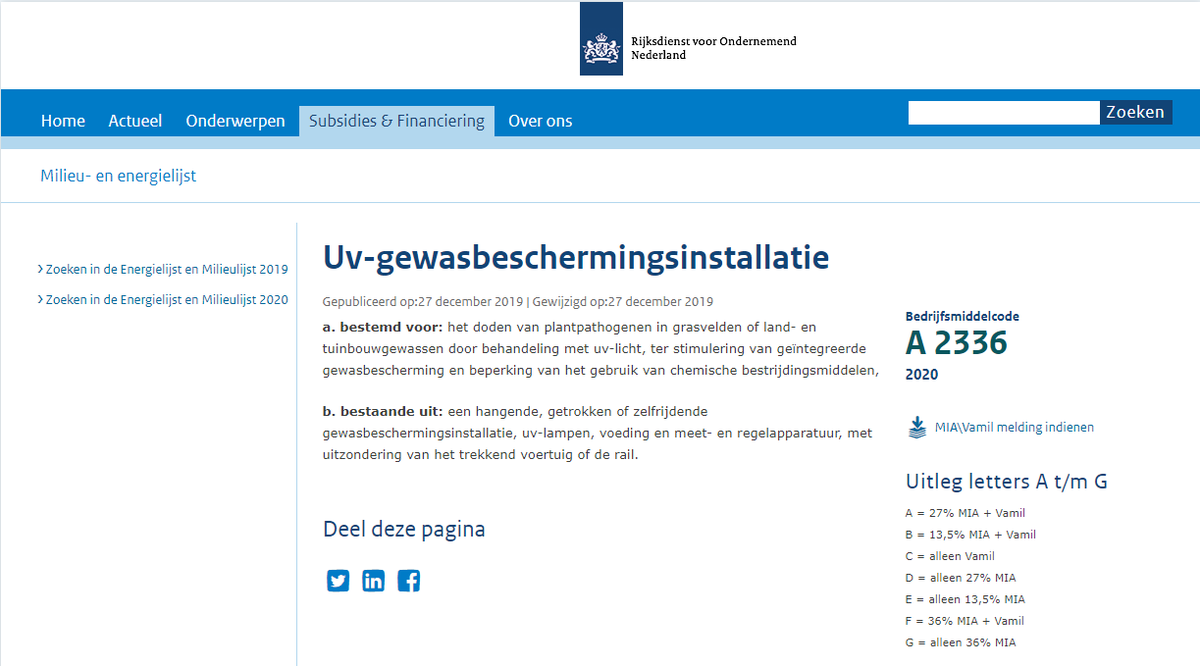Screen dimensions: 1200x666
Task: Open Zoeken in de Energielijst en Milieulijst 2019
Action: (x=166, y=268)
